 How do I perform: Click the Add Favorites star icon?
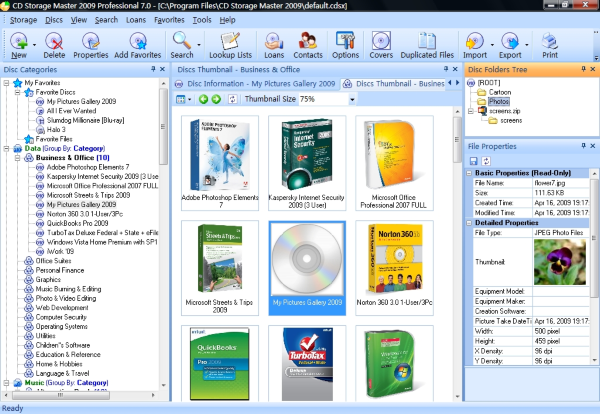point(136,44)
